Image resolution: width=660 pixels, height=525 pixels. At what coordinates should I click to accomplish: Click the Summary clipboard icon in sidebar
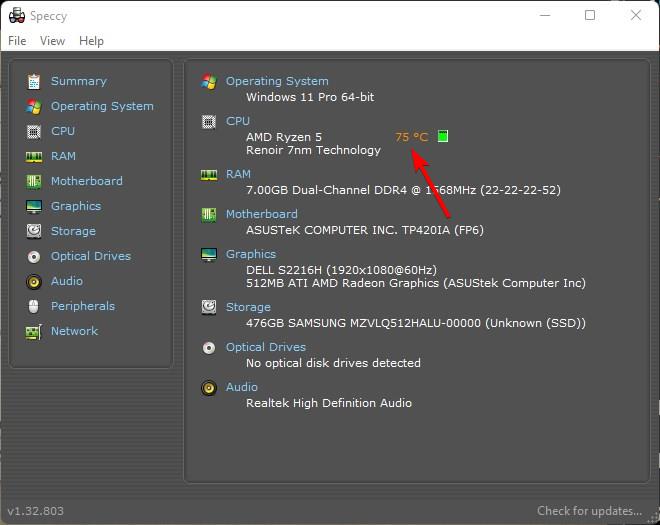(x=34, y=81)
